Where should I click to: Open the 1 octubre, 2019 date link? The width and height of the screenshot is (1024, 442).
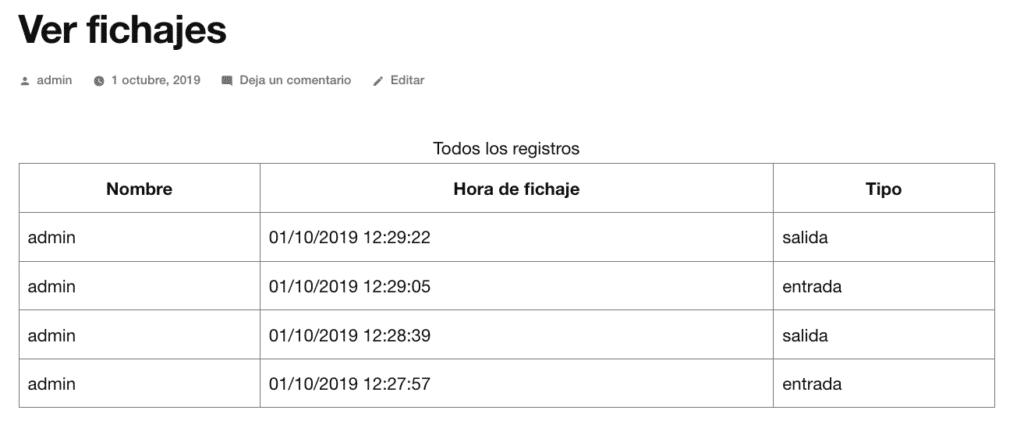click(155, 80)
